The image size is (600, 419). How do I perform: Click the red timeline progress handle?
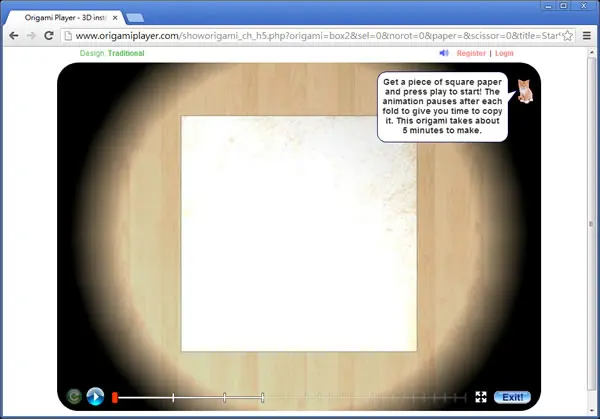[114, 398]
